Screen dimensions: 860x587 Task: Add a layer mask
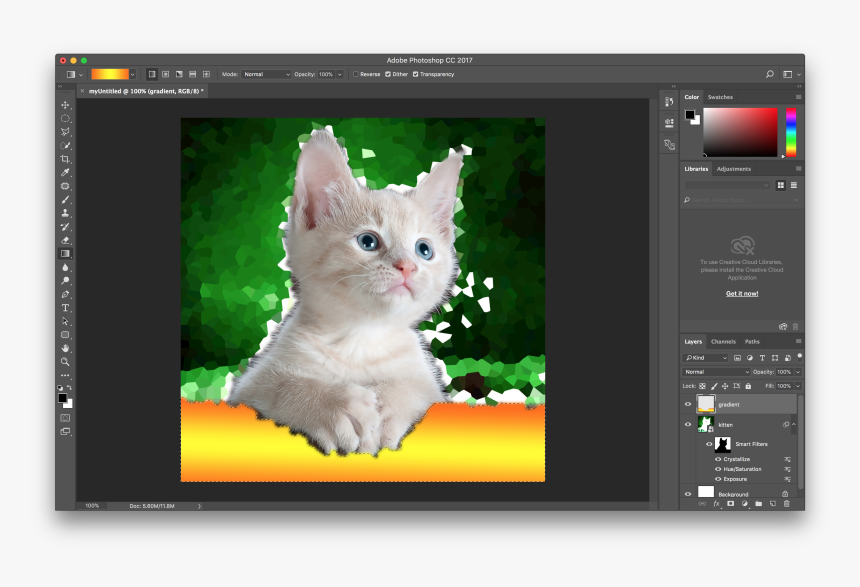point(731,504)
